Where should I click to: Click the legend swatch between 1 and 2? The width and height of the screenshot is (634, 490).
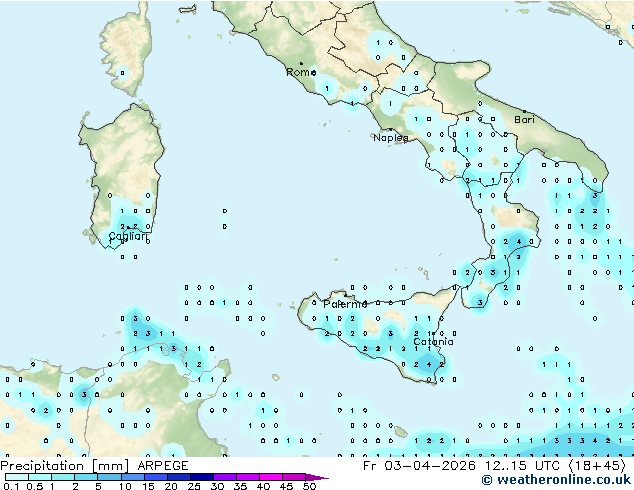(63, 477)
